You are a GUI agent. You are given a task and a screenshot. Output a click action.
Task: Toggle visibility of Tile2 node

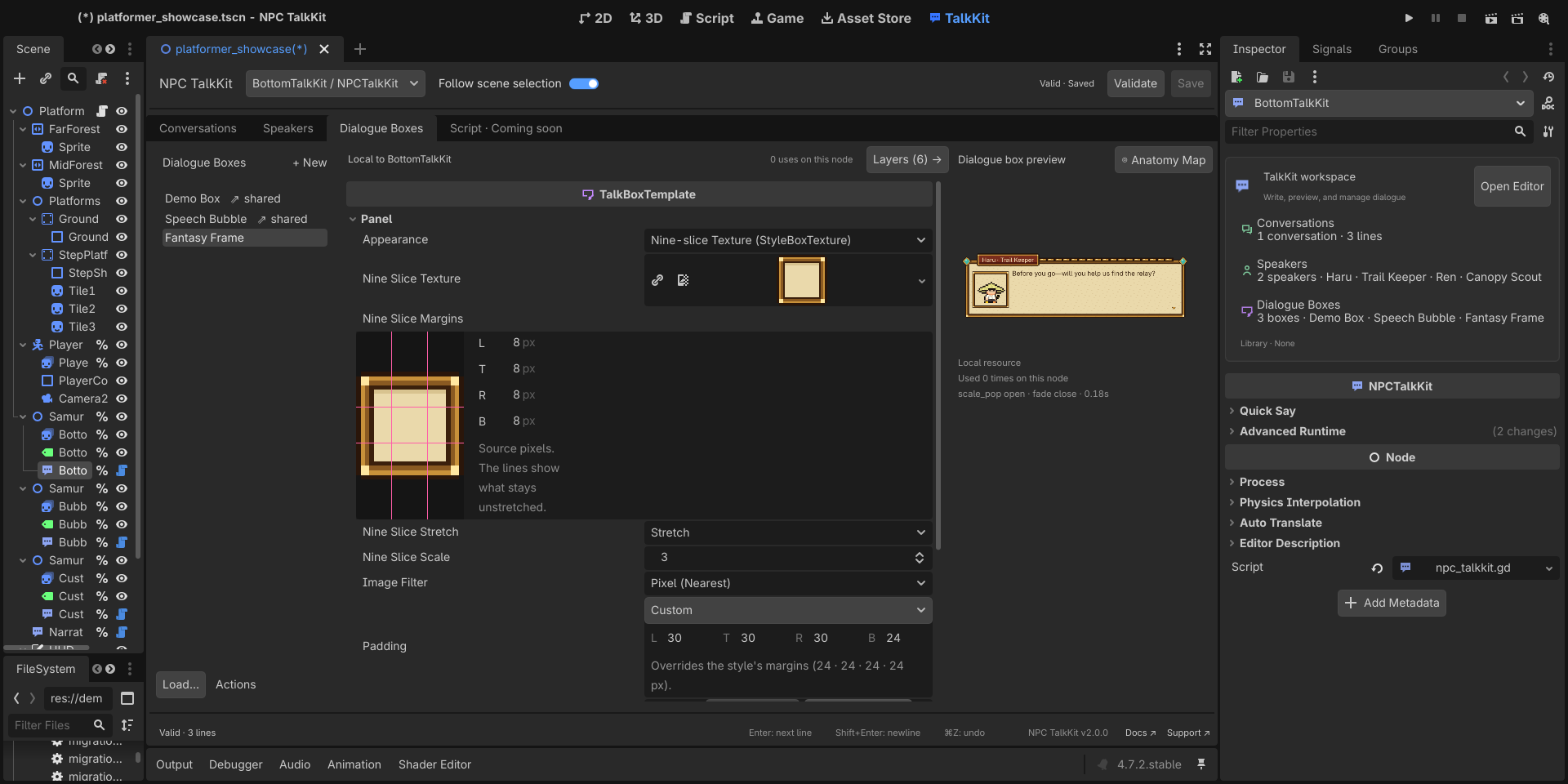pos(122,309)
